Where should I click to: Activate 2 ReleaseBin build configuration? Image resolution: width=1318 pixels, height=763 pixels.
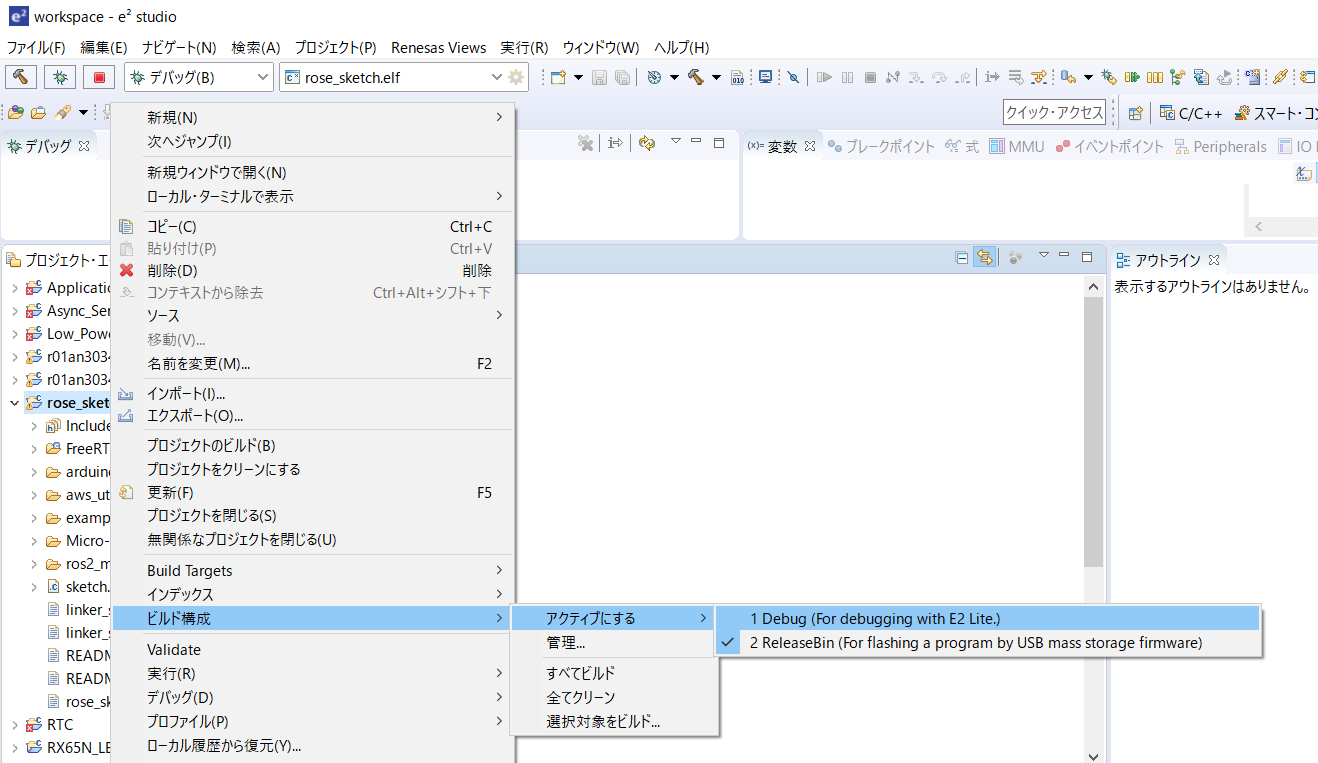point(988,642)
